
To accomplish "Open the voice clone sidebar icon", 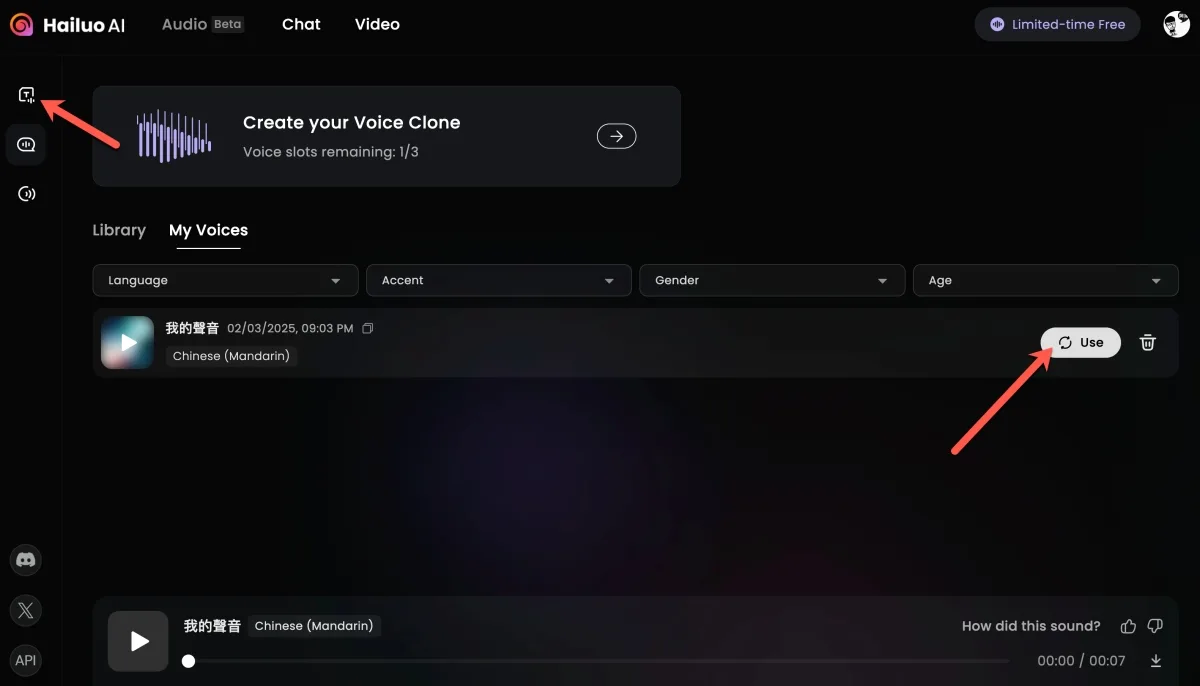I will (x=26, y=194).
